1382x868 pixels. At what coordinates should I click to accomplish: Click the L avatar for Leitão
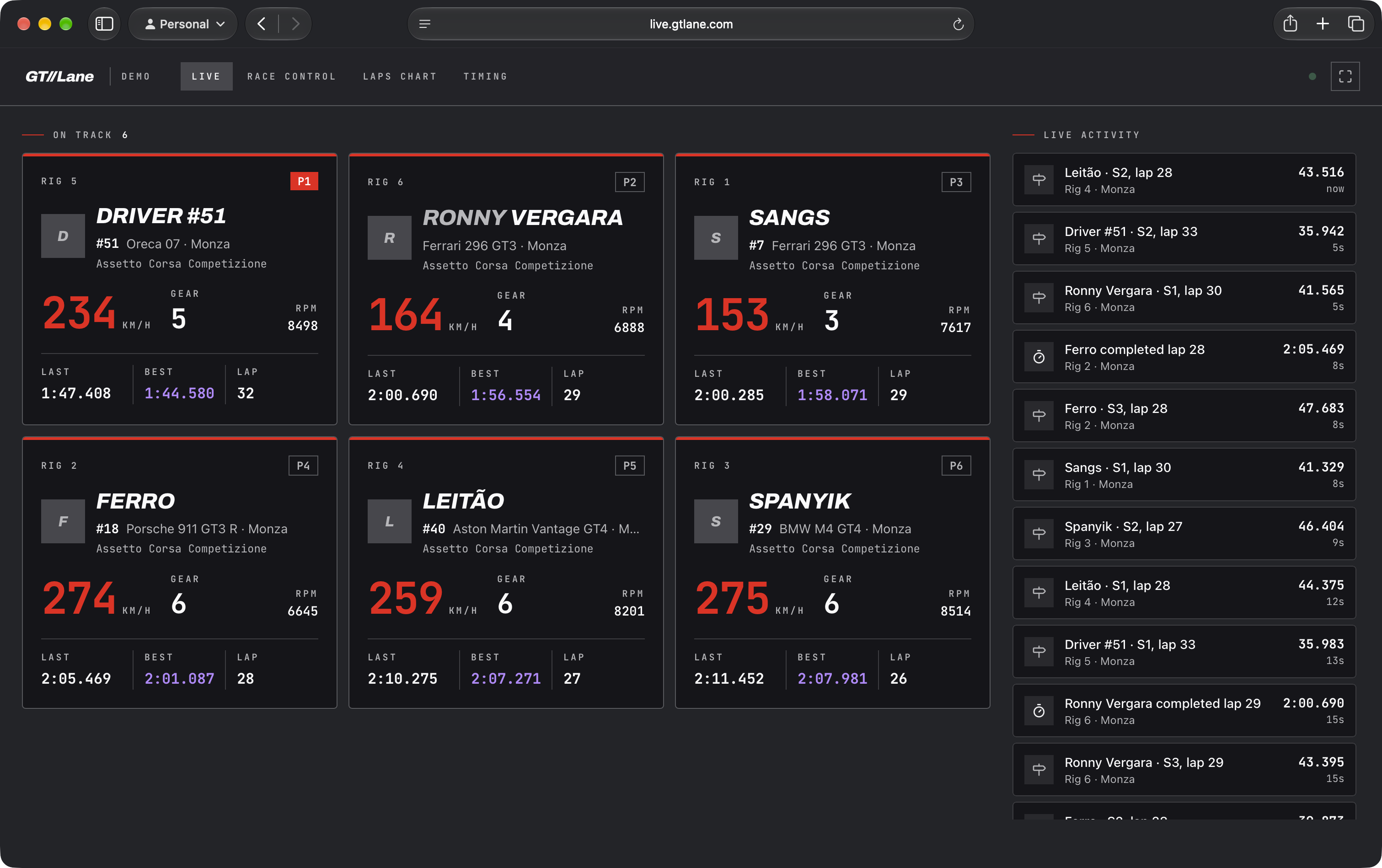click(390, 521)
